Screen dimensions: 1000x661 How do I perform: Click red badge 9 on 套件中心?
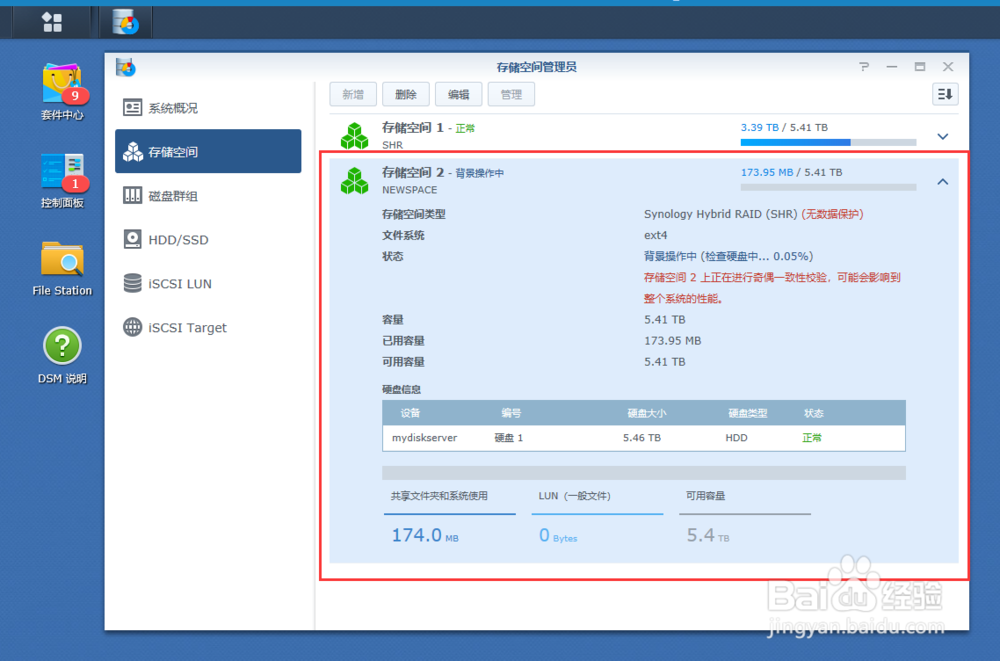(75, 96)
